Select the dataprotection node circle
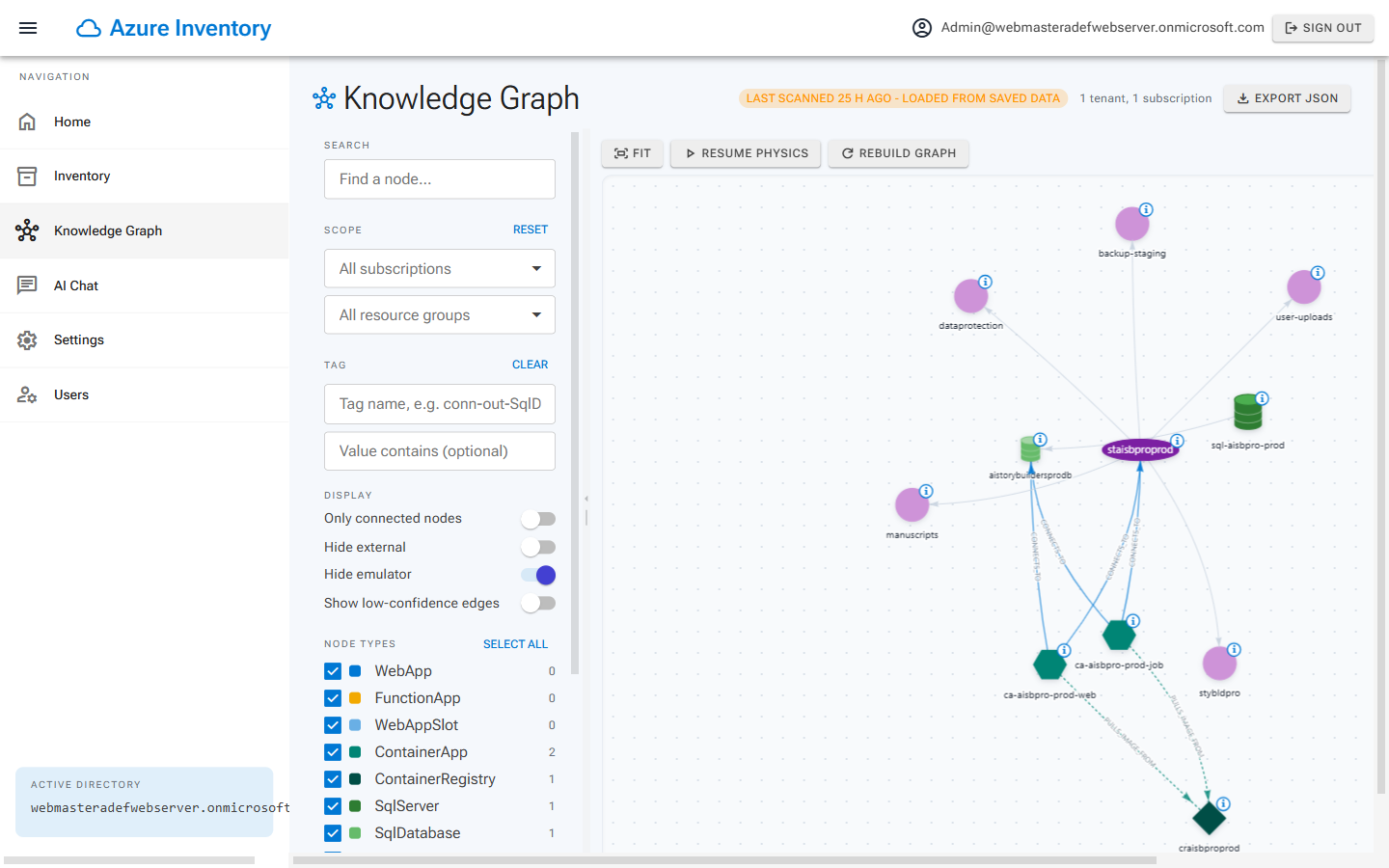Image resolution: width=1389 pixels, height=868 pixels. pyautogui.click(x=970, y=296)
